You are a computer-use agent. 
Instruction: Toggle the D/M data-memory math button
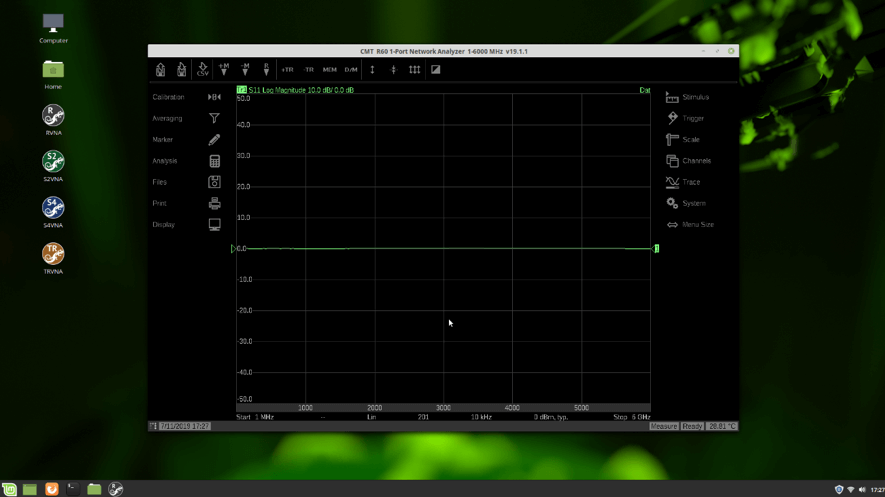click(x=351, y=70)
